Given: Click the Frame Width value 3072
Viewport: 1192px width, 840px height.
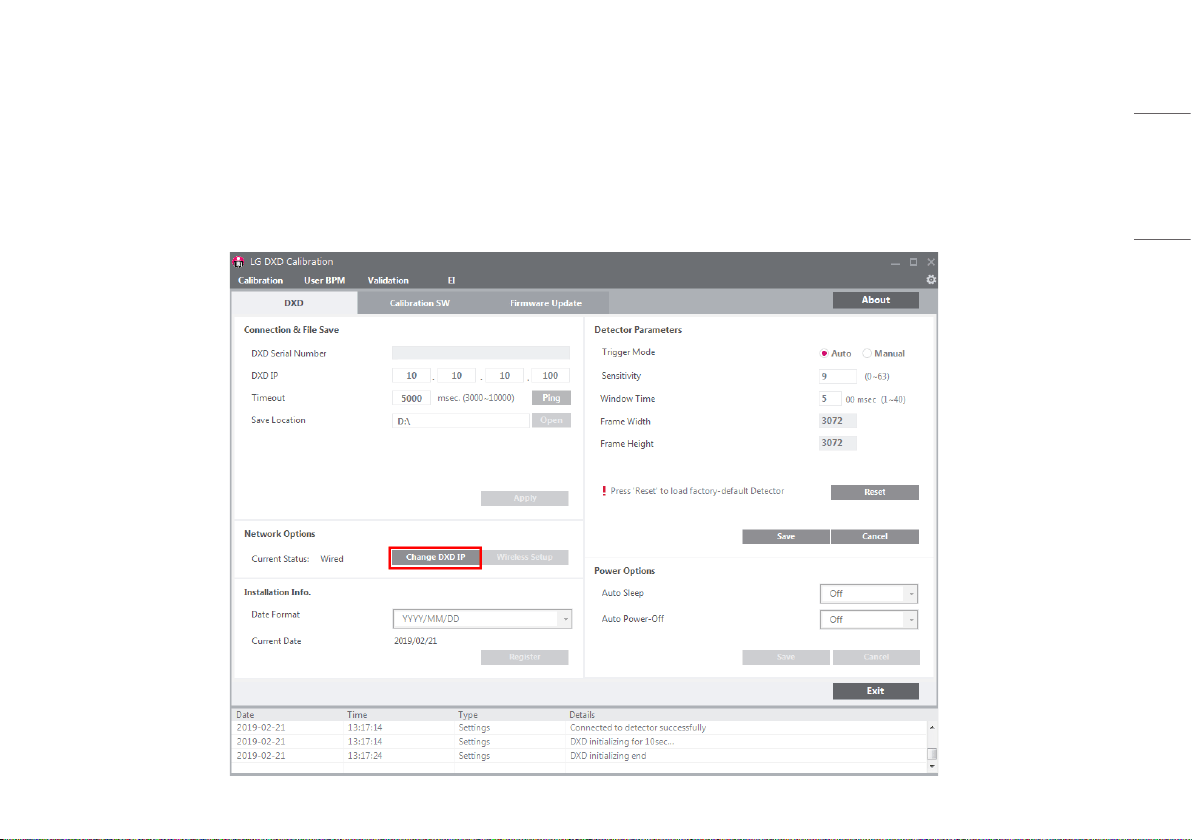Looking at the screenshot, I should (838, 420).
